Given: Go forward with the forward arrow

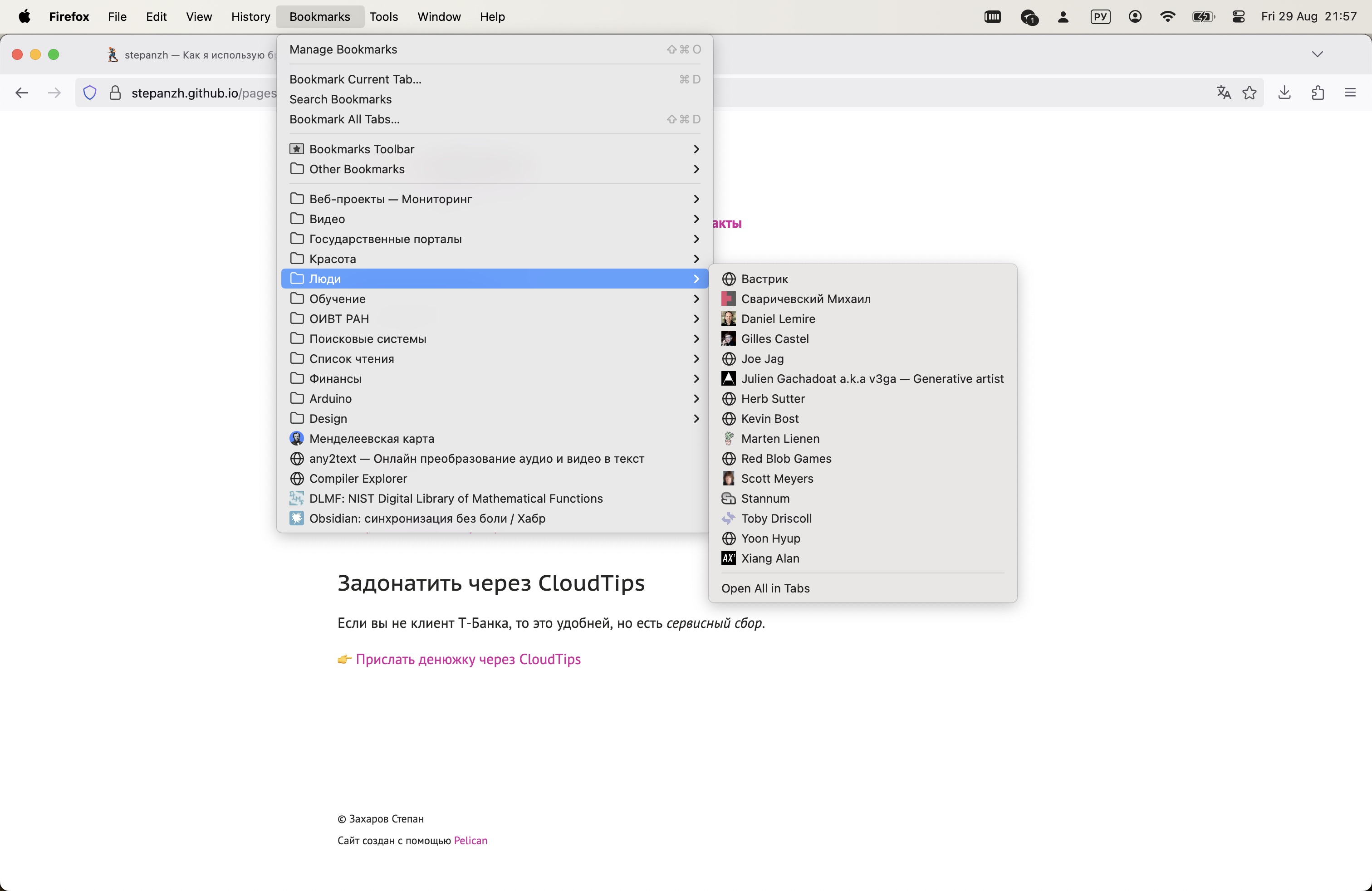Looking at the screenshot, I should point(54,93).
